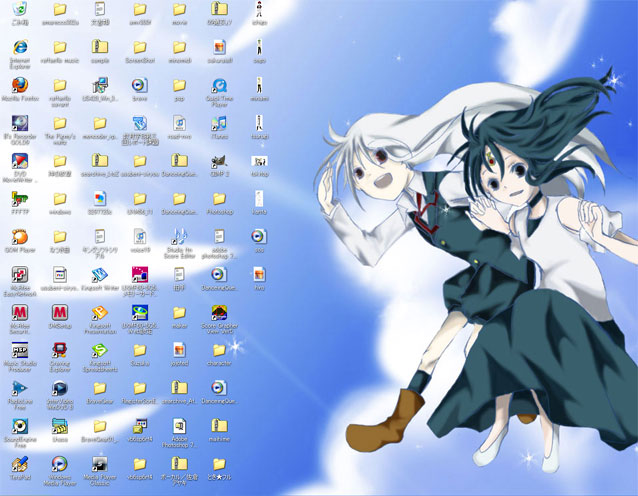This screenshot has height=496, width=638.
Task: Open the Photoshop folder
Action: click(219, 199)
